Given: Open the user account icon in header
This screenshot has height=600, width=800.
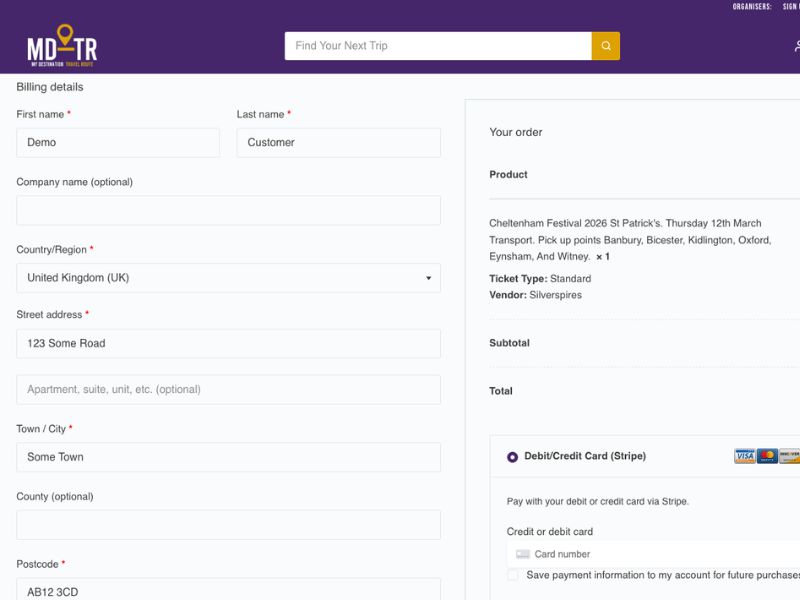Looking at the screenshot, I should click(x=796, y=46).
